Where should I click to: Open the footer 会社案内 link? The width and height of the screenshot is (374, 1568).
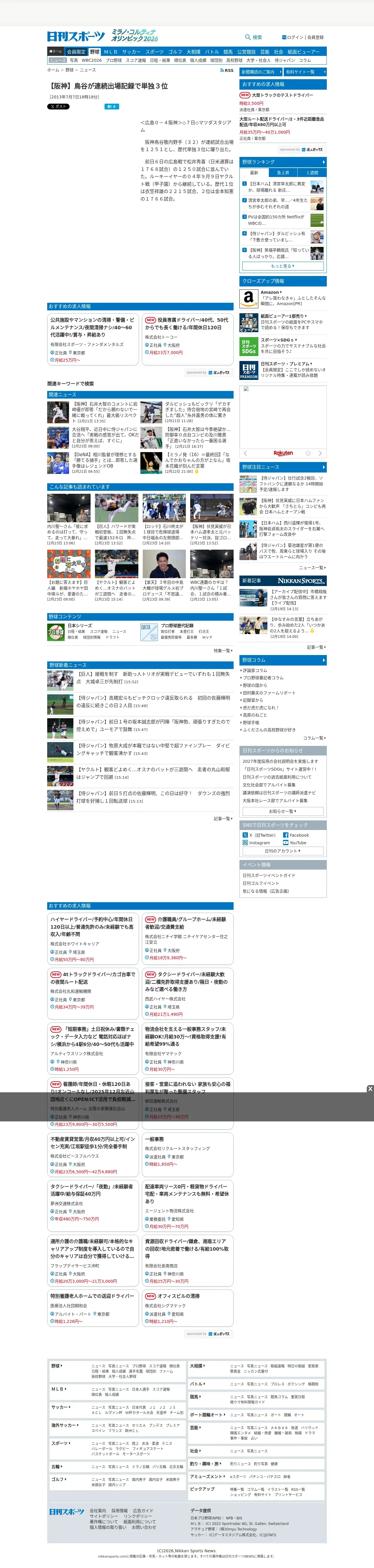pyautogui.click(x=98, y=1511)
